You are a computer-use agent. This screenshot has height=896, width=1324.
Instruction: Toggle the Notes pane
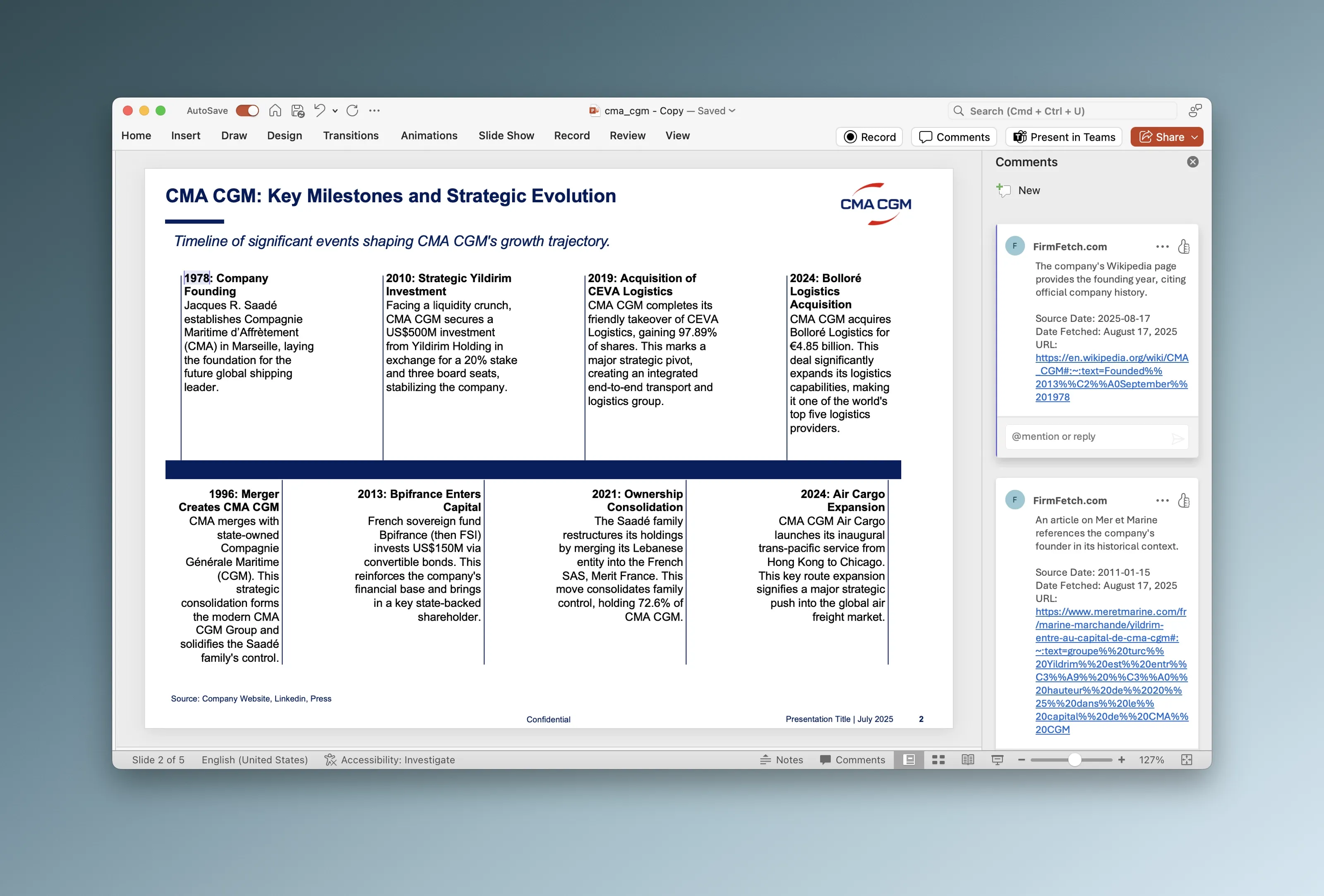coord(782,759)
